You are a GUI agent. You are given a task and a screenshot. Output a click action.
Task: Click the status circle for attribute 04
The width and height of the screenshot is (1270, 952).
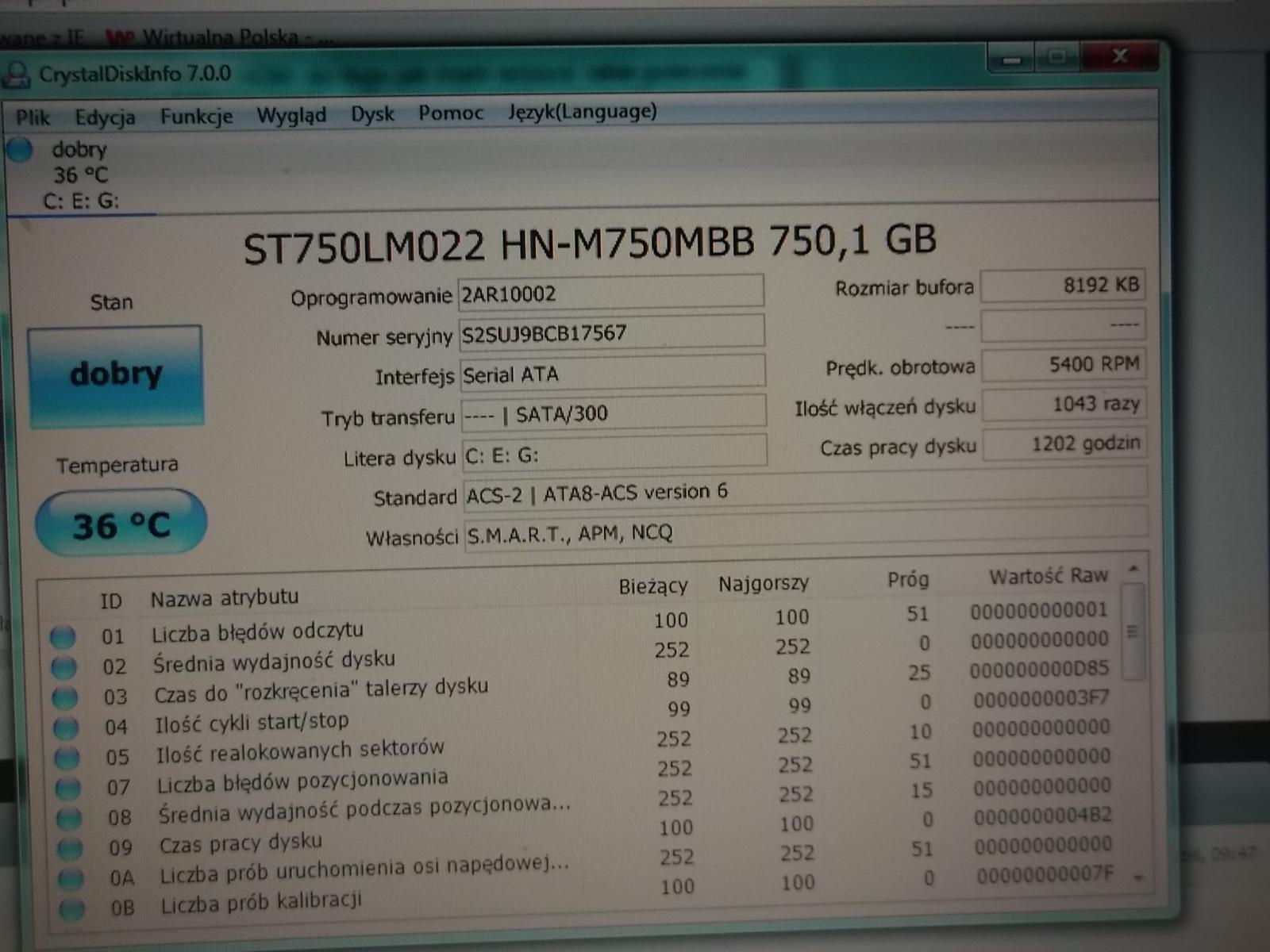click(x=65, y=728)
